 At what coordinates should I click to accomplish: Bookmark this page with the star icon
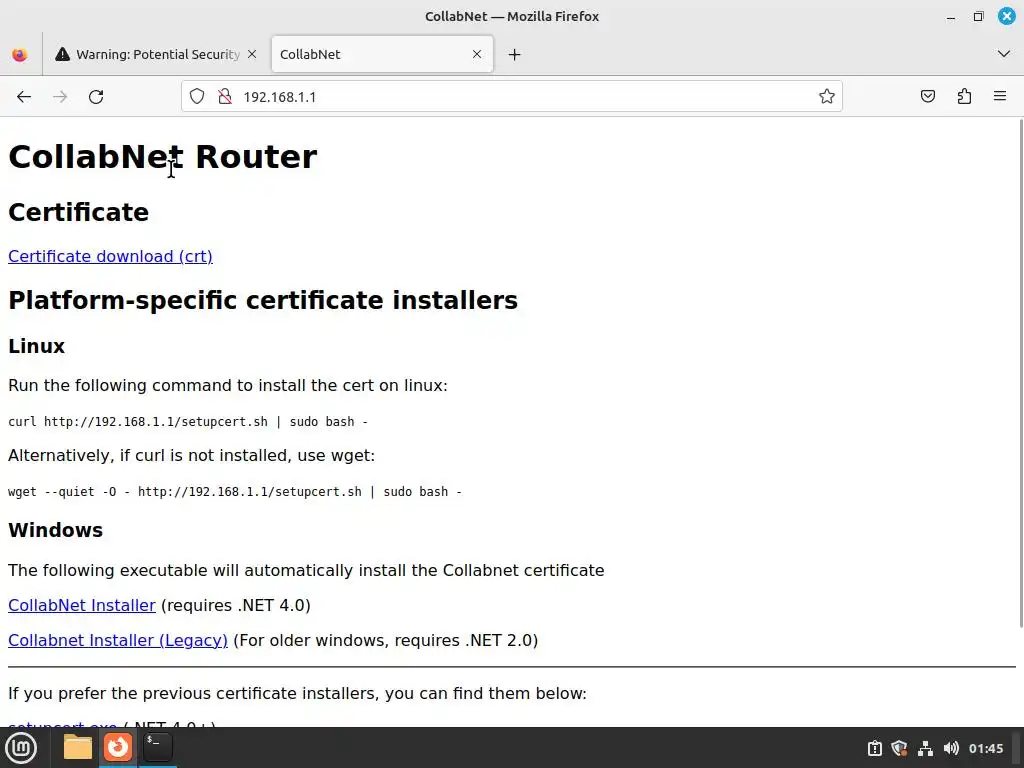[x=827, y=97]
